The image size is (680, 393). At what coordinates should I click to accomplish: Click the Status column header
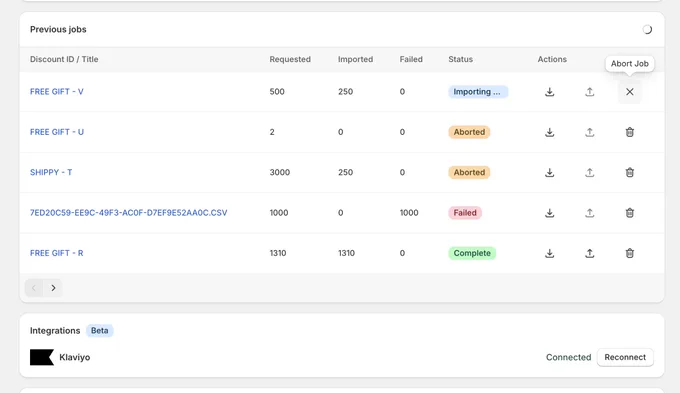tap(461, 59)
